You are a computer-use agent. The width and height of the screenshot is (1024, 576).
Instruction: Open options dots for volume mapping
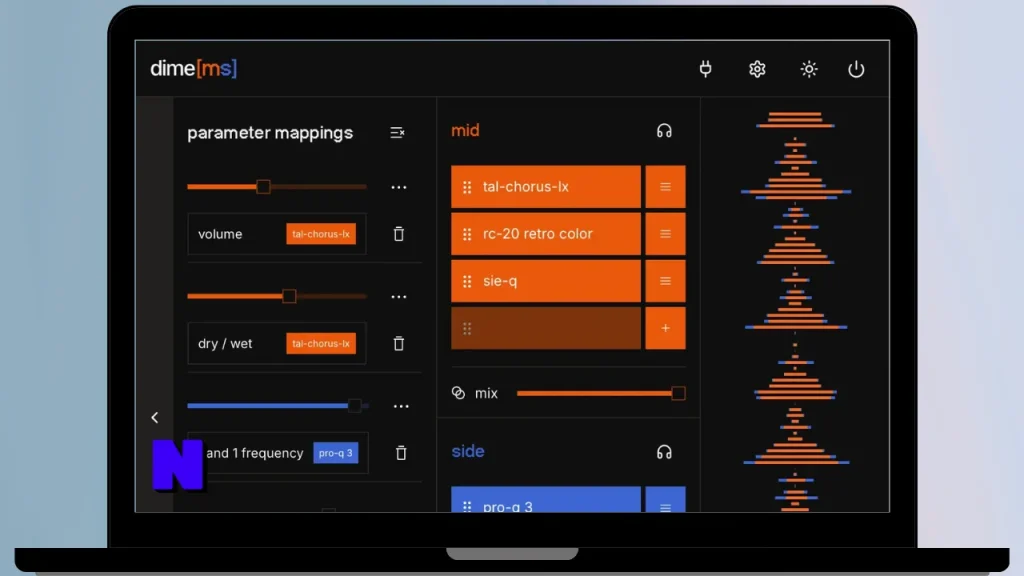398,187
